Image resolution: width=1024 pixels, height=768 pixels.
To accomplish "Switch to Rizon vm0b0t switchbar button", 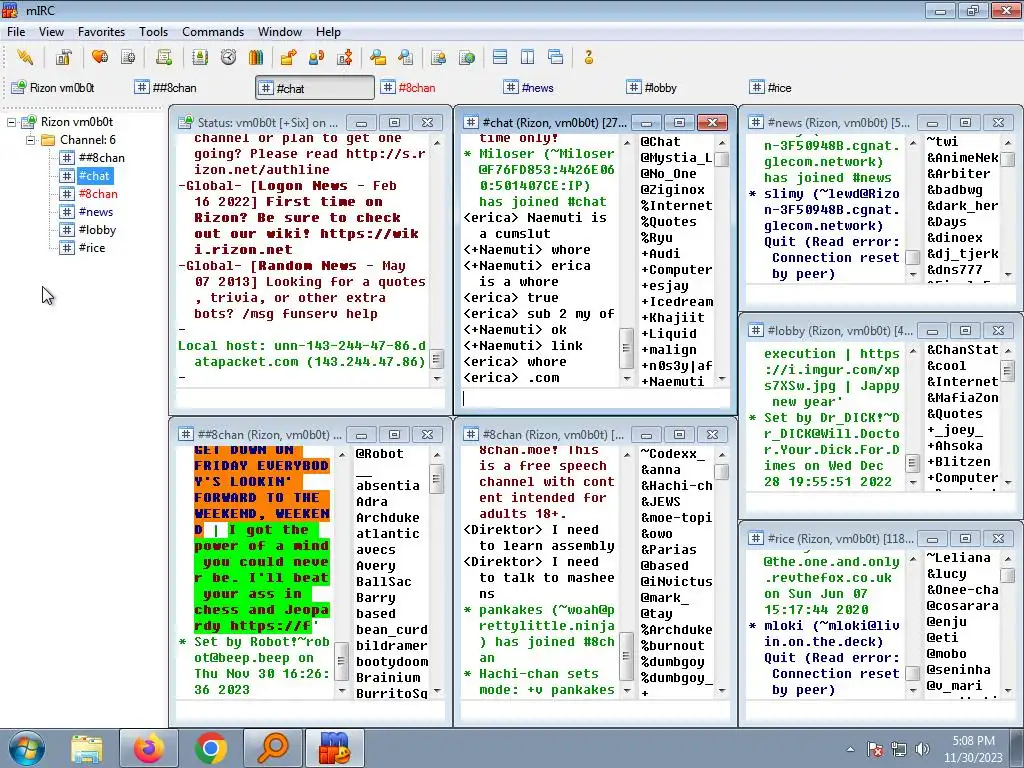I will point(64,88).
